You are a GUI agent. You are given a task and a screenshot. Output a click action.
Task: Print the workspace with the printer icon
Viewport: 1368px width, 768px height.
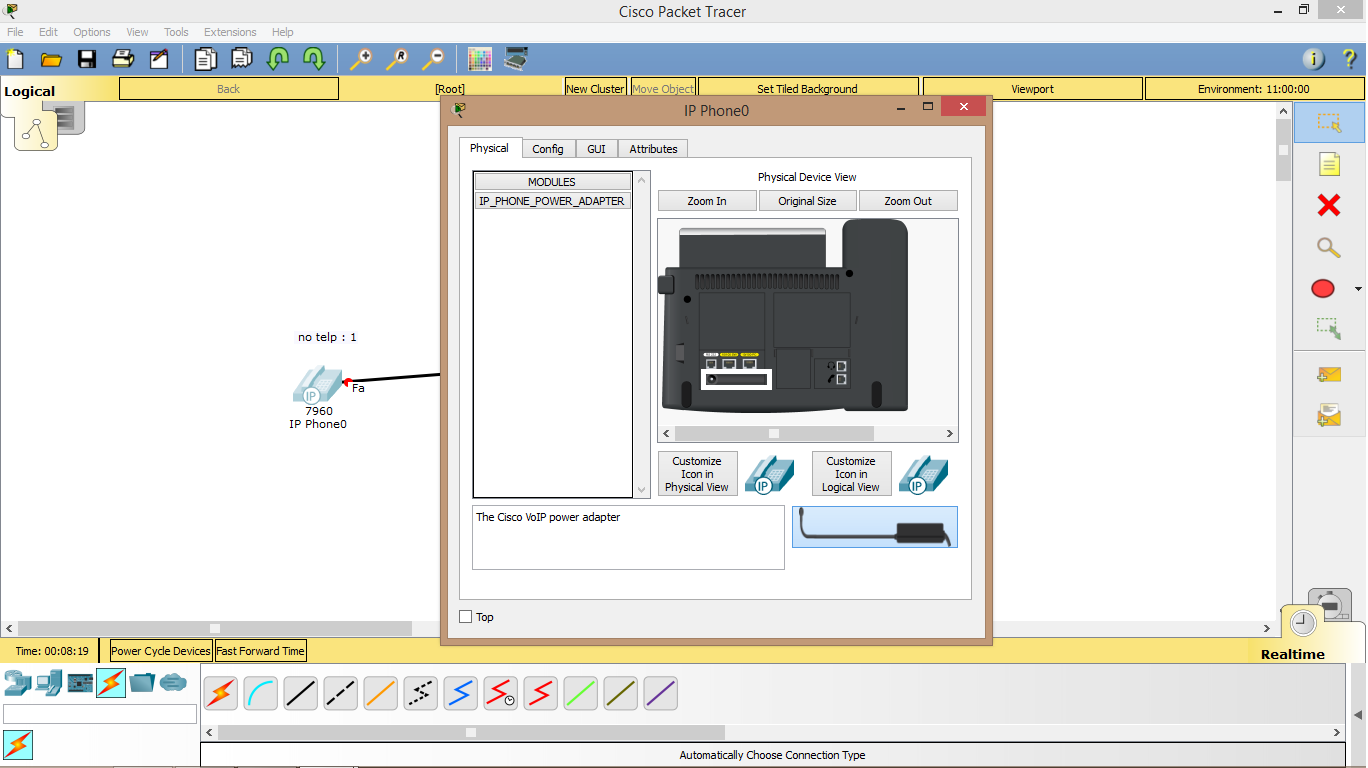pos(123,59)
